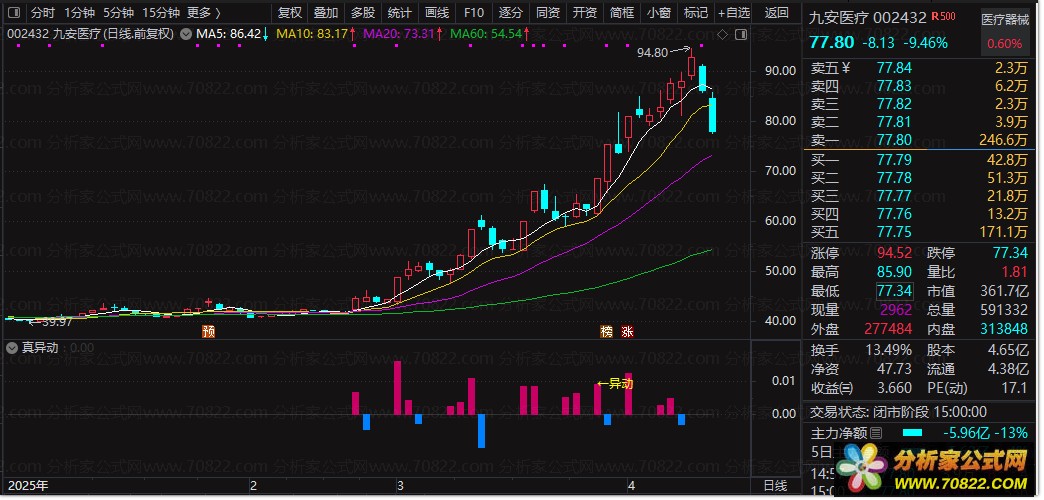Click the PE(动) 17.1 value
The height and width of the screenshot is (500, 1044).
1015,388
